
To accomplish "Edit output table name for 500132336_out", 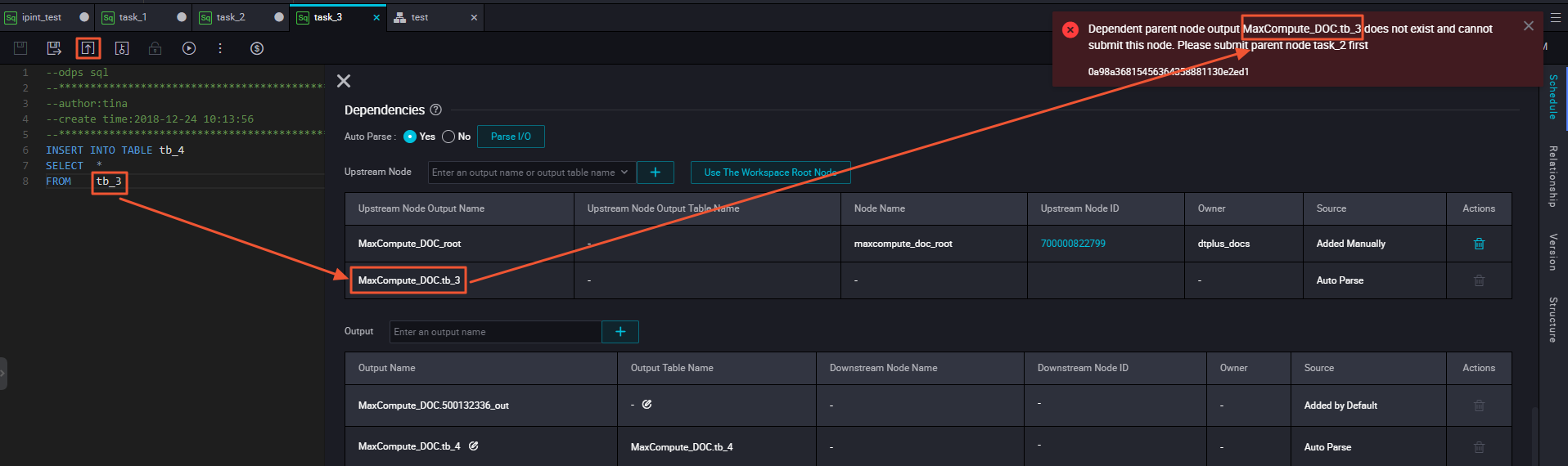I will (x=647, y=404).
